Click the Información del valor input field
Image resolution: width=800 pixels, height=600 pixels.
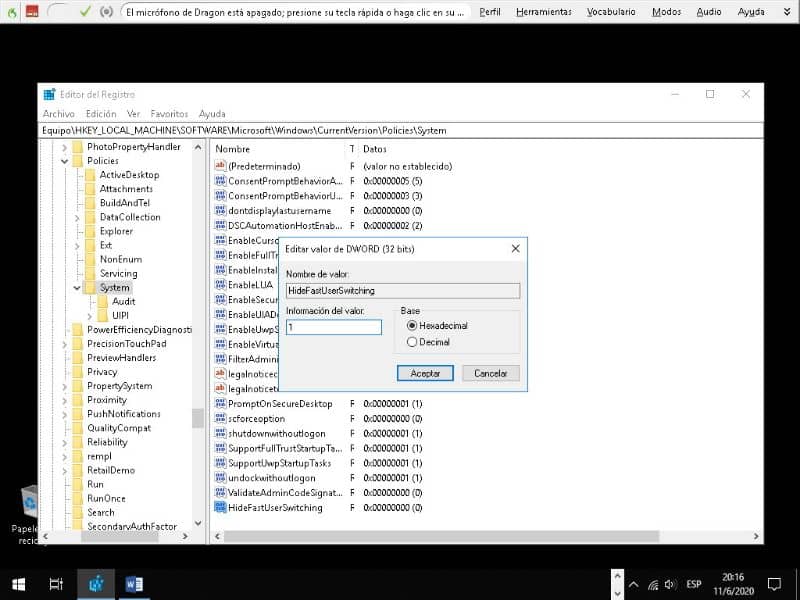[x=334, y=327]
